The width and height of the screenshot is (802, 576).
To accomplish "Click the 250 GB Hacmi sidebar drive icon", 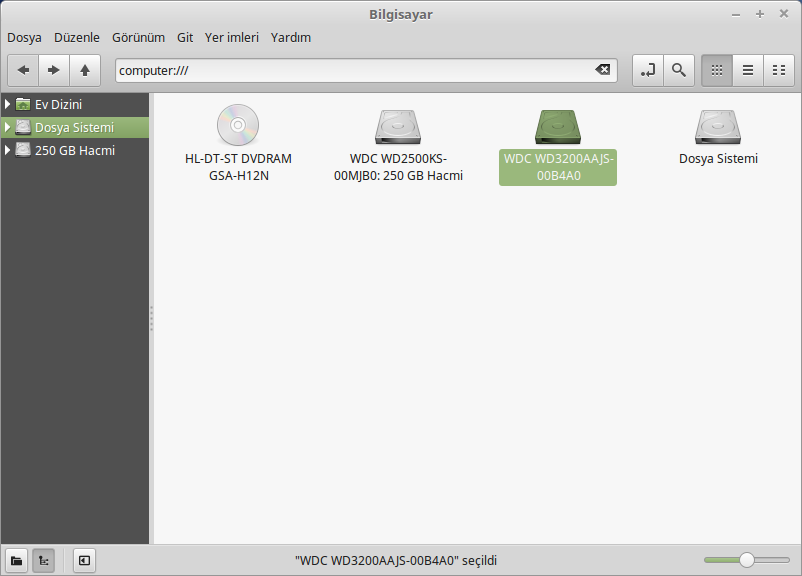I will point(23,150).
